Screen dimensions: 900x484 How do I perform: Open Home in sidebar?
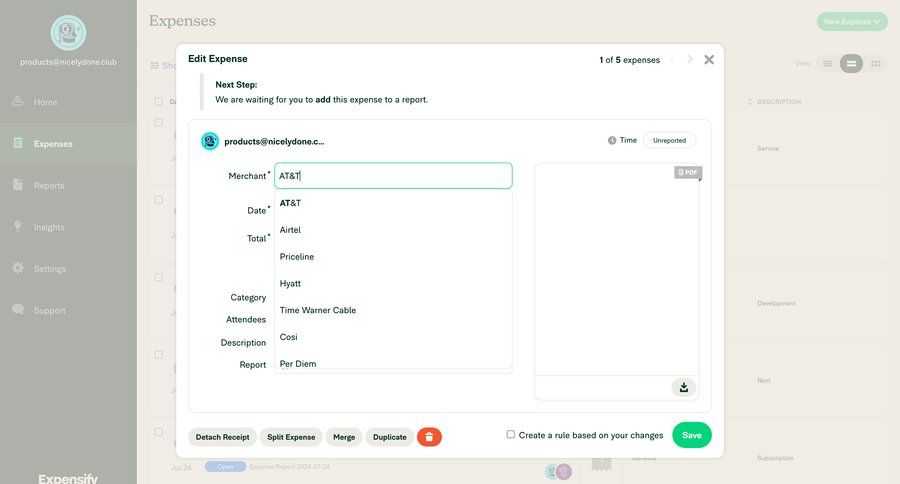[68, 102]
